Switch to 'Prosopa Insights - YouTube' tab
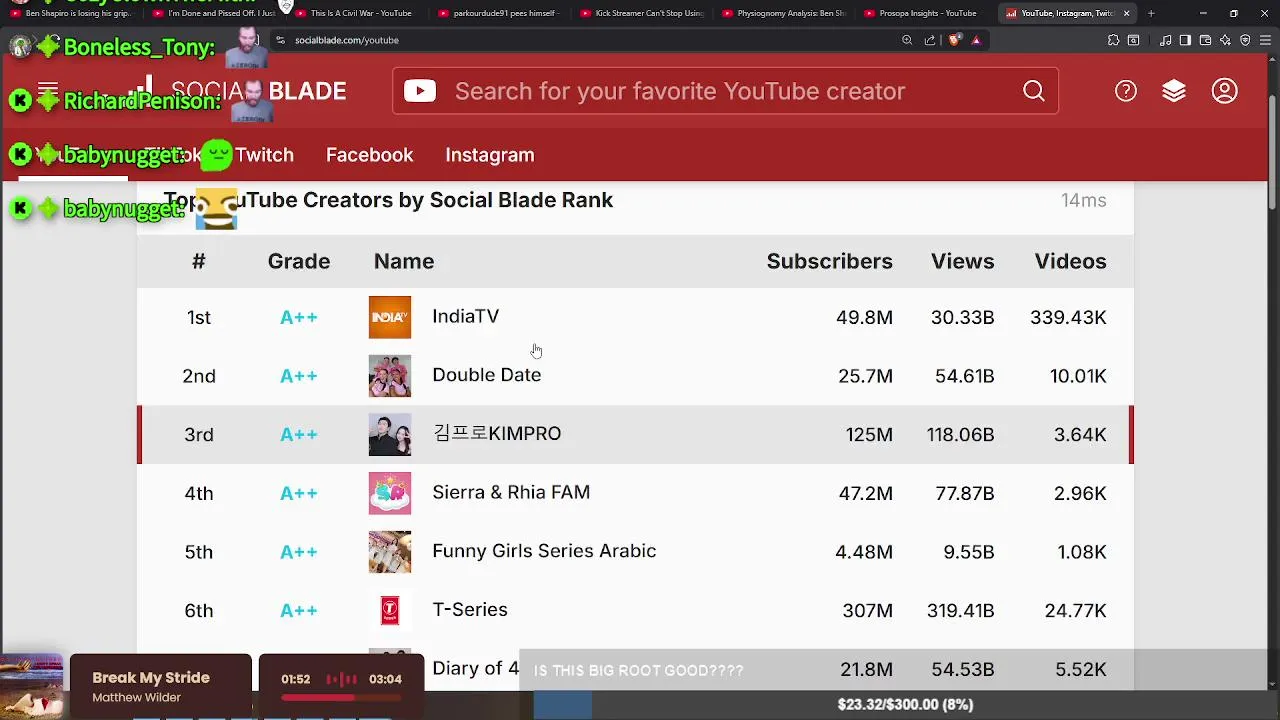This screenshot has width=1280, height=720. (924, 13)
